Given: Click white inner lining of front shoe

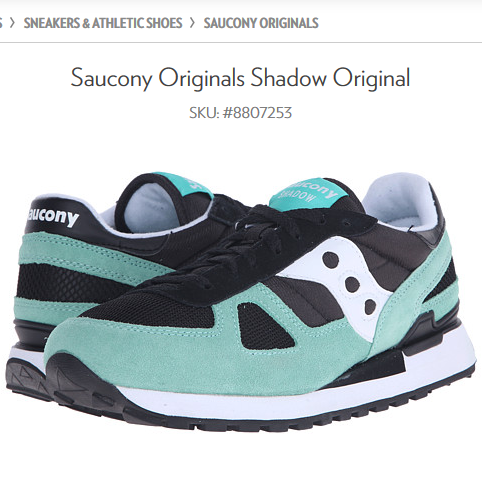Looking at the screenshot, I should coord(400,200).
